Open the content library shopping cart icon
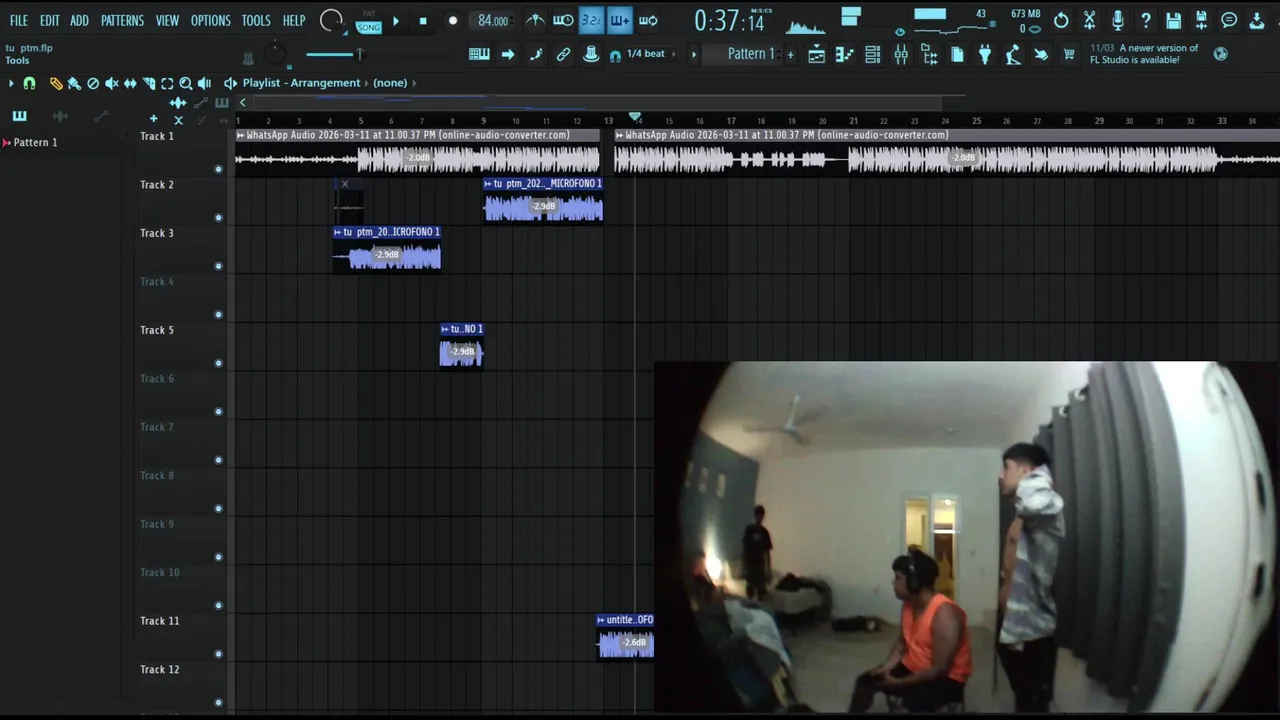The width and height of the screenshot is (1280, 720). [1069, 55]
